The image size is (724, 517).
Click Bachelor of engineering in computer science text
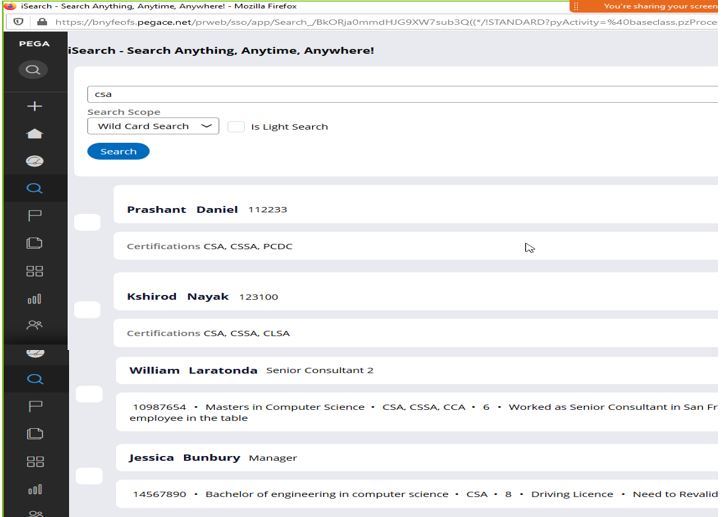[x=327, y=494]
